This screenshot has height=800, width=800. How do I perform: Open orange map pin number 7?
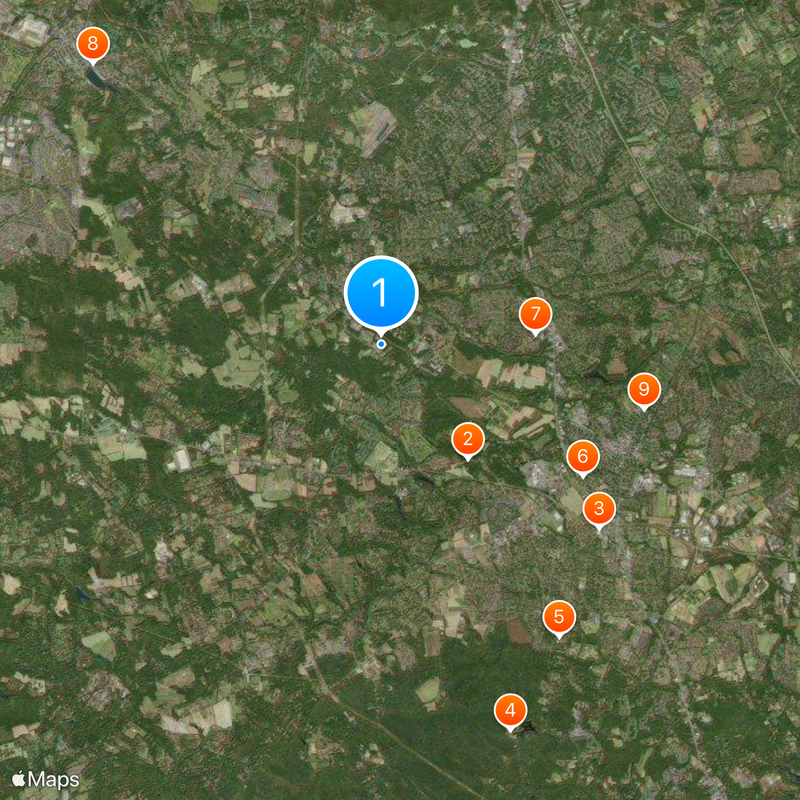click(535, 315)
